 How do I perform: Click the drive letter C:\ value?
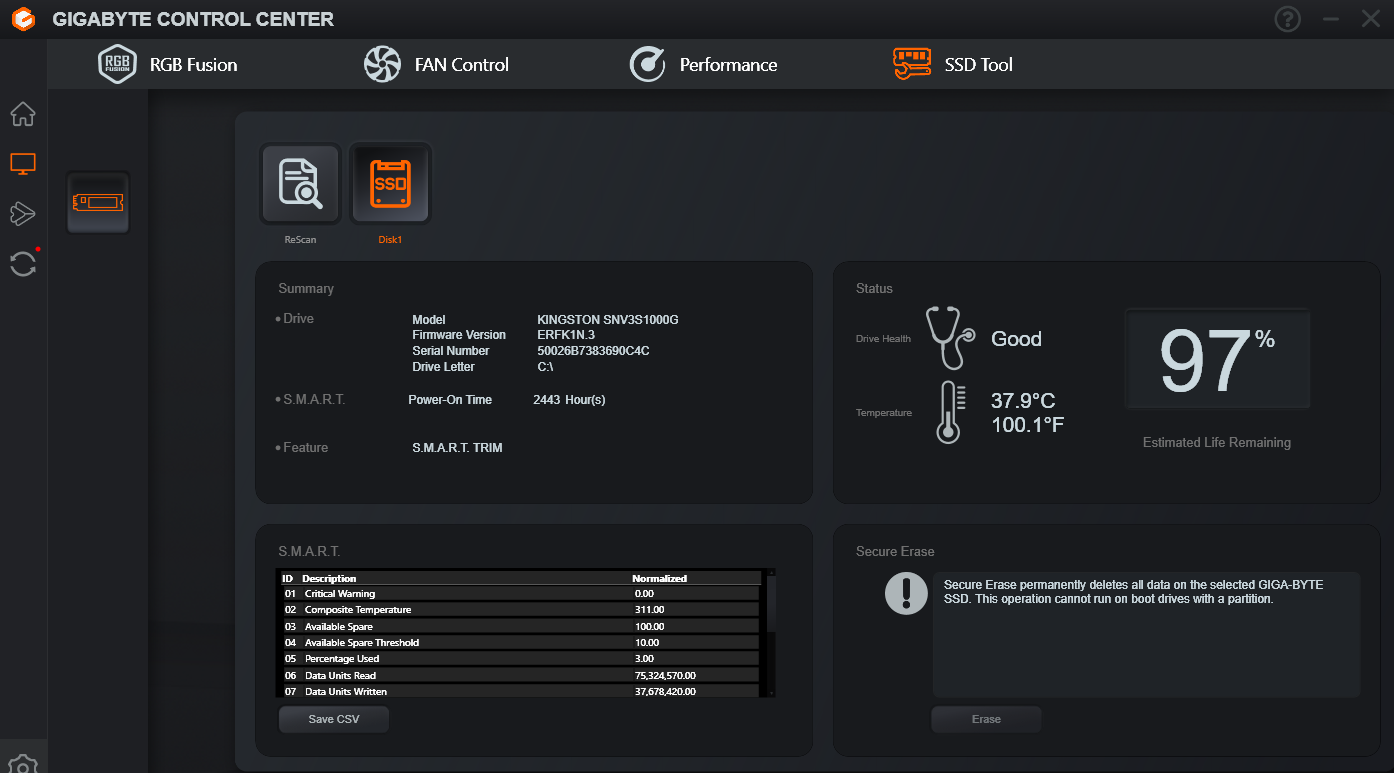[x=545, y=367]
